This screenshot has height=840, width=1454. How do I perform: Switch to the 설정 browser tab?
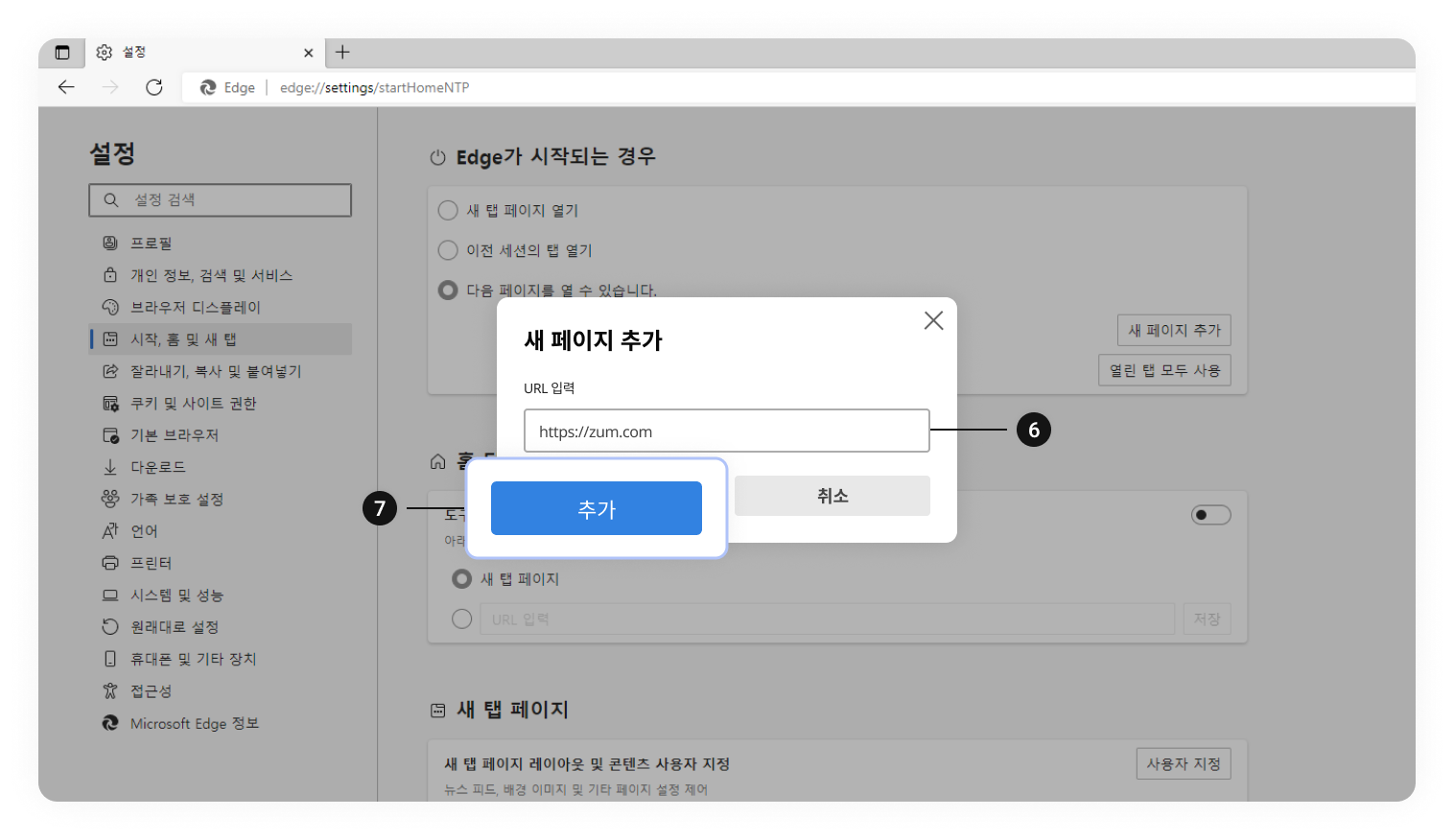click(134, 53)
